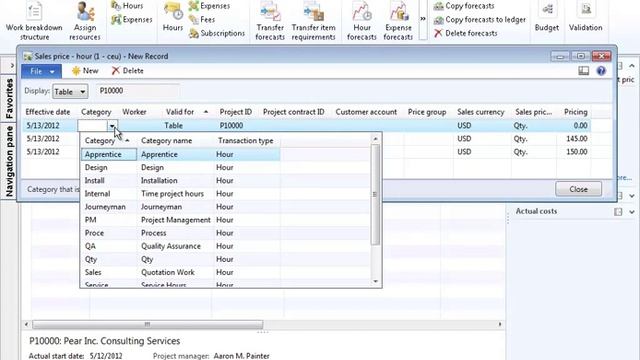This screenshot has width=640, height=360.
Task: Click horizontal scrollbar right arrow
Action: [x=500, y=324]
